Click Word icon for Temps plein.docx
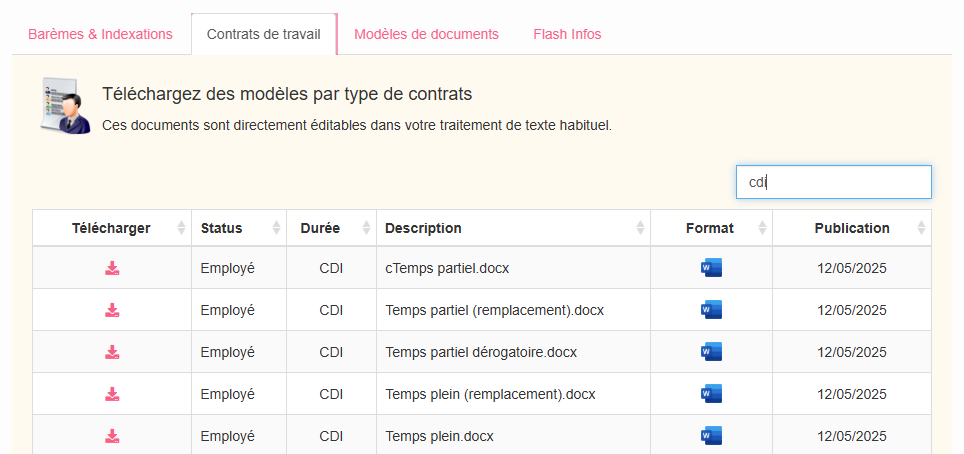The image size is (964, 454). click(711, 436)
